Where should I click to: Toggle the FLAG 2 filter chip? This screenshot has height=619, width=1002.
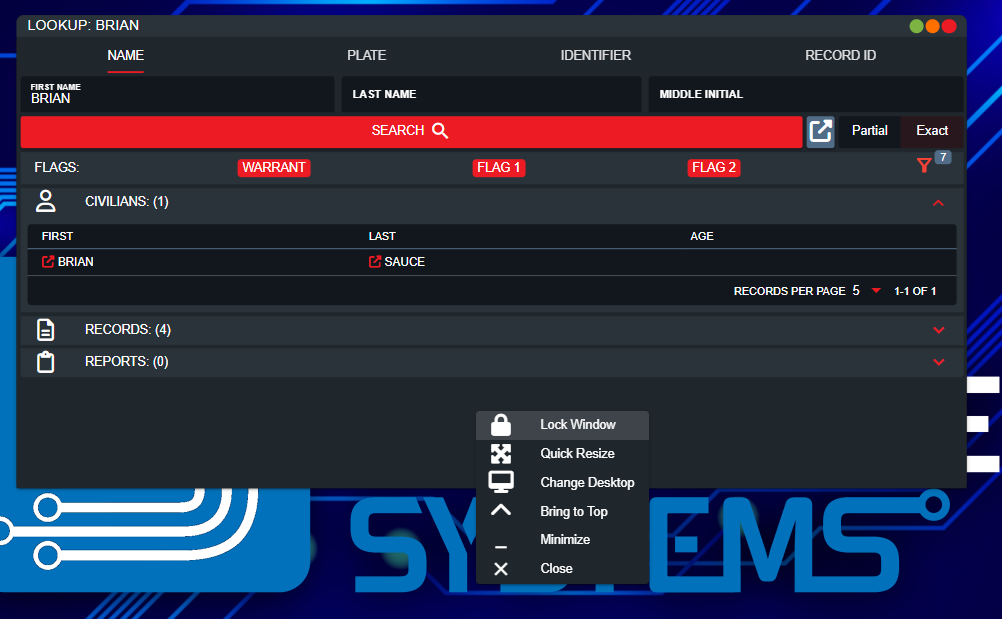pyautogui.click(x=714, y=168)
